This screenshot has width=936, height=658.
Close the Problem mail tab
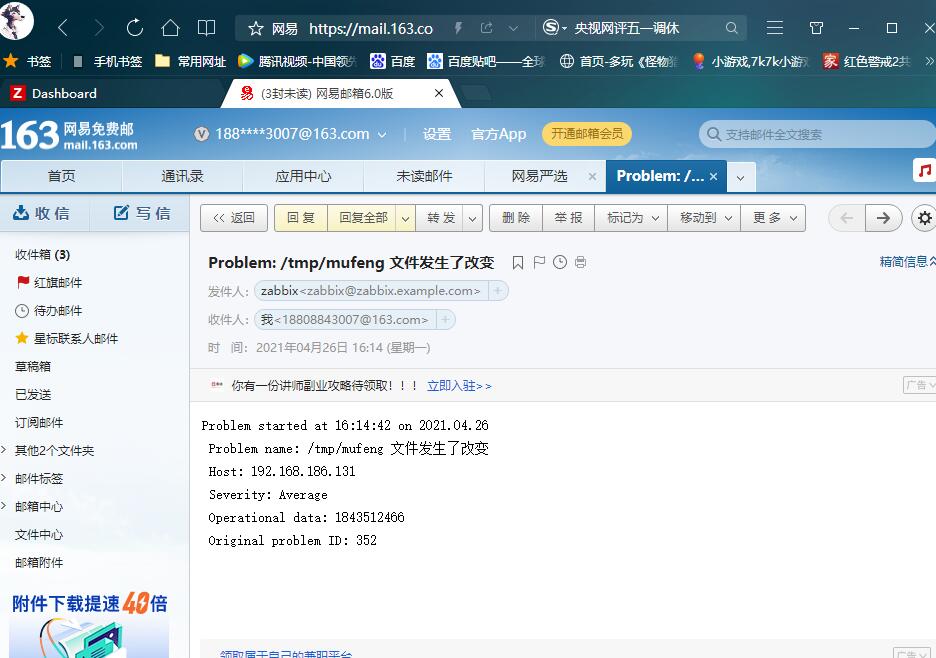(x=713, y=177)
